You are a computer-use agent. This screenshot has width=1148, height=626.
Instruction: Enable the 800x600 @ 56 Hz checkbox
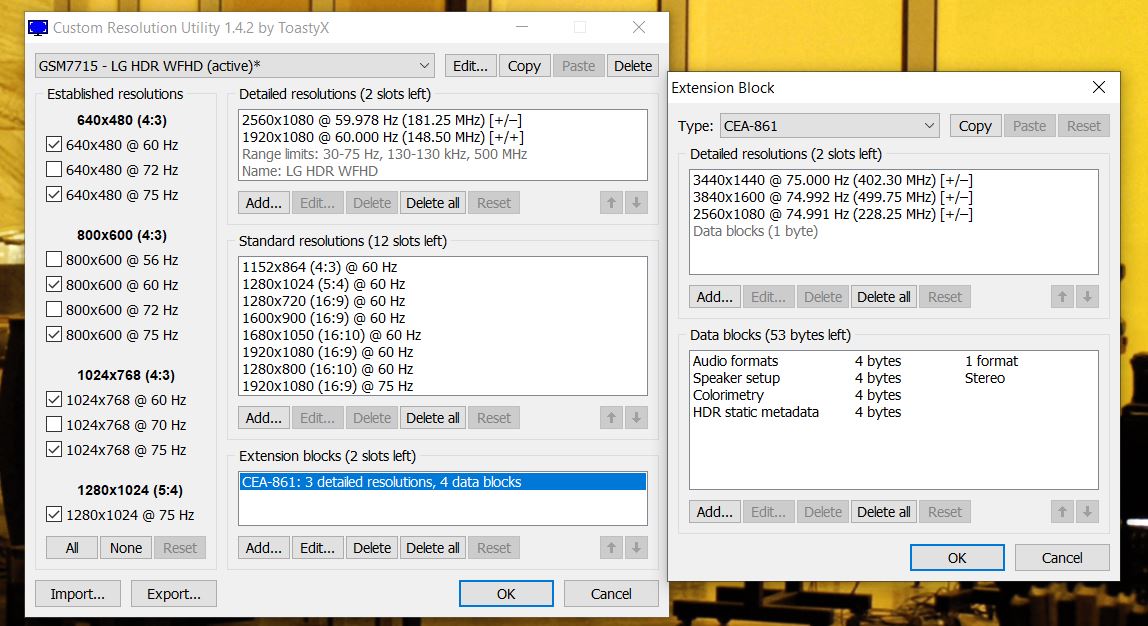[x=54, y=260]
